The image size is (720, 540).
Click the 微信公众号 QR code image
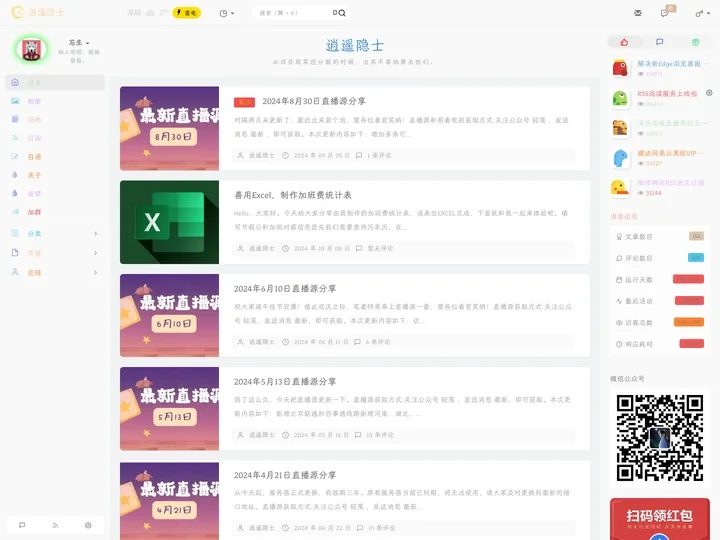point(660,438)
